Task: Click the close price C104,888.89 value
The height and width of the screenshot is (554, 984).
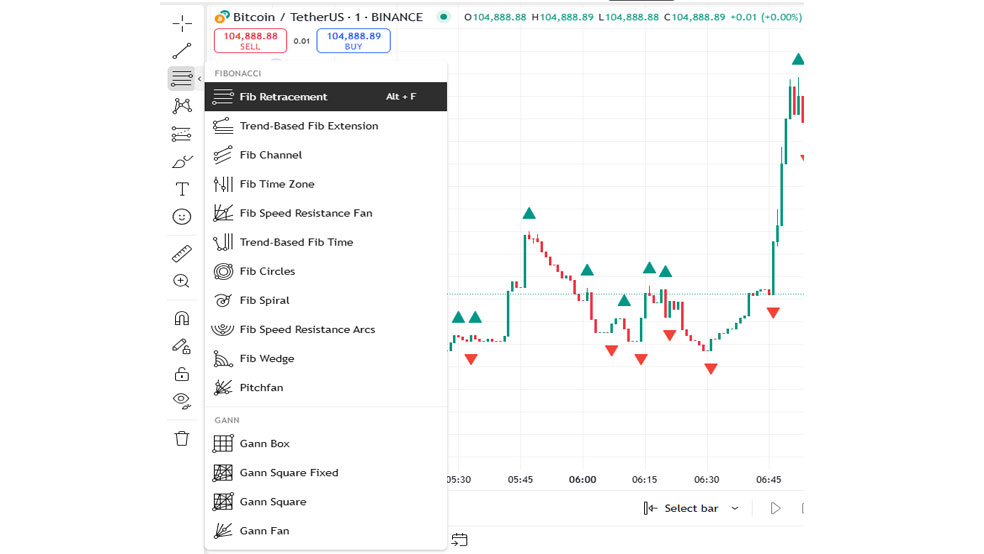Action: point(695,17)
